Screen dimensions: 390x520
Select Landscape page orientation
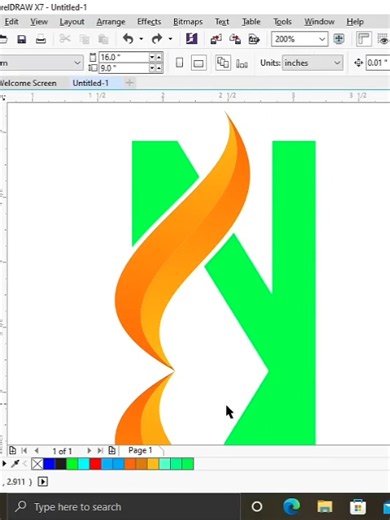point(199,63)
